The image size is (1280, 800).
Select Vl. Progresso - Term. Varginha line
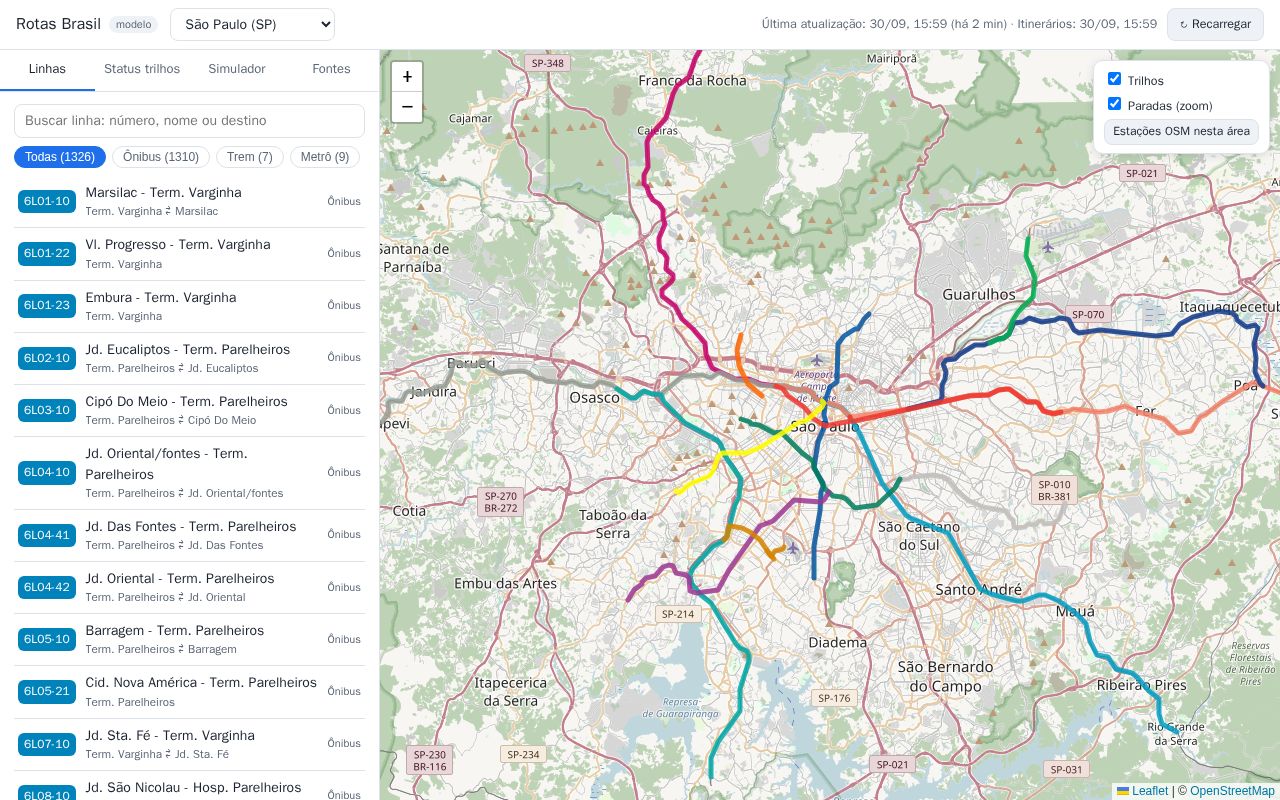pos(190,253)
